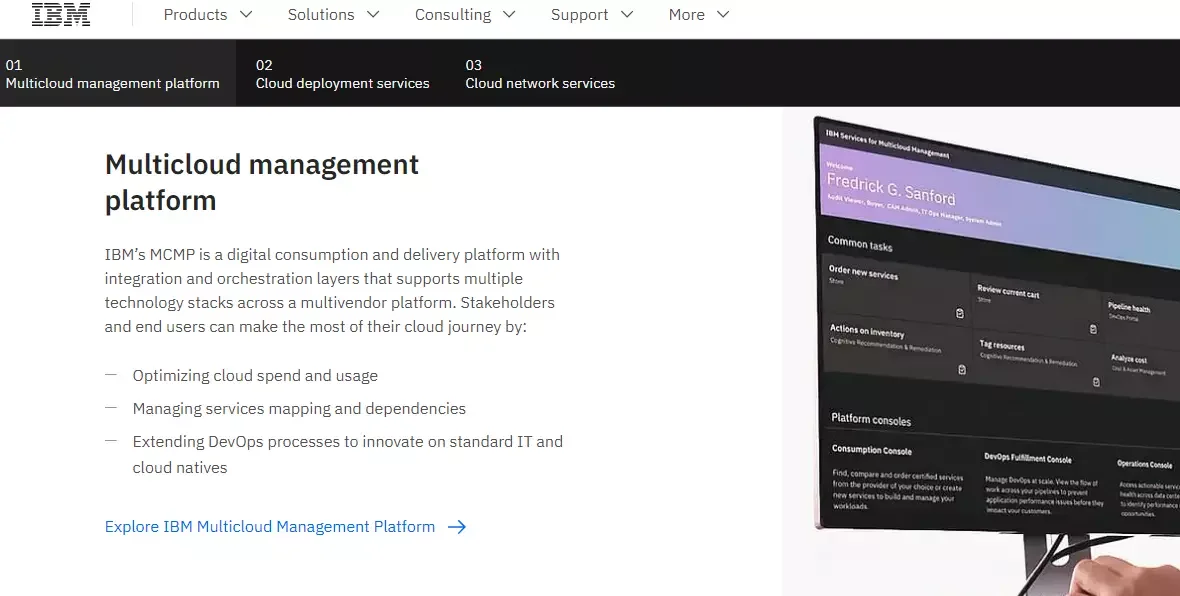Click 'Analyze cost' tile in dashboard

1144,370
